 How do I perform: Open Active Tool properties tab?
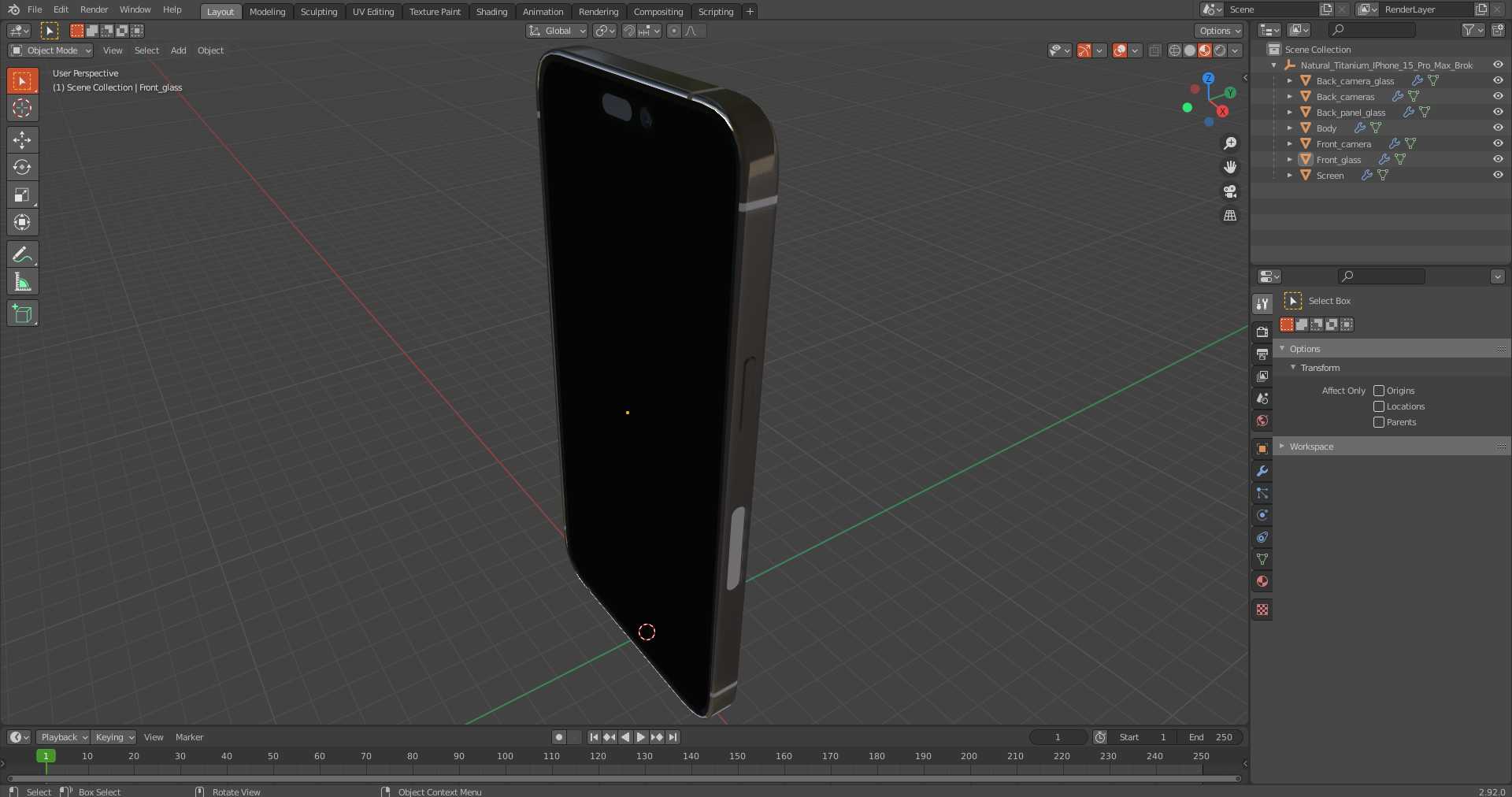tap(1262, 304)
